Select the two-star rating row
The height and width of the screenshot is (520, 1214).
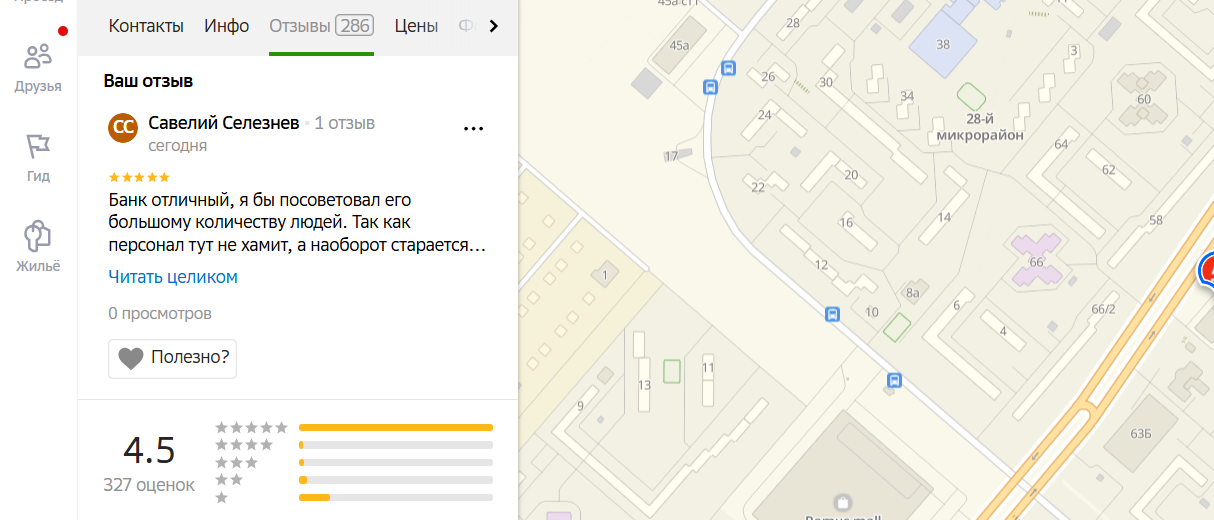pyautogui.click(x=354, y=480)
